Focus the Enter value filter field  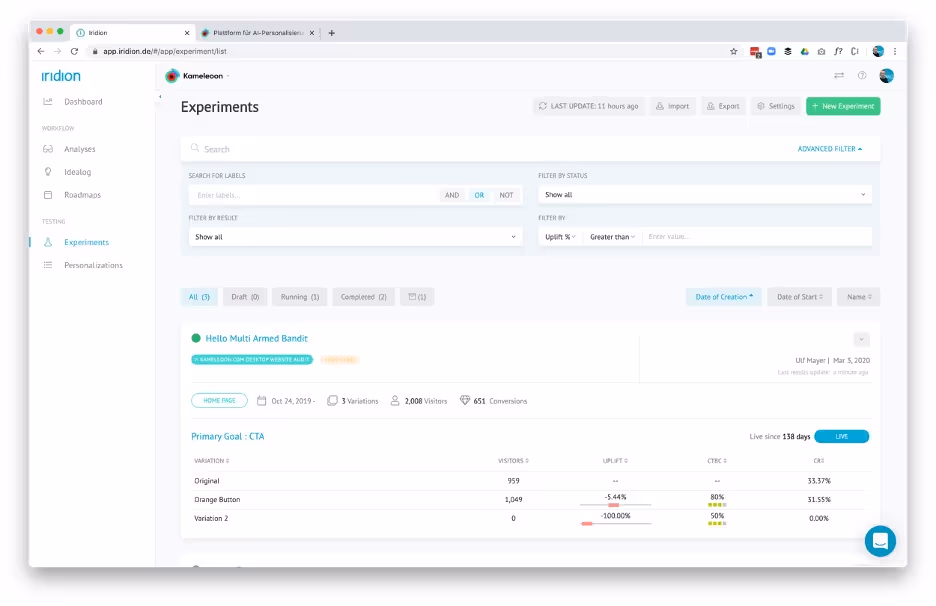pos(757,237)
